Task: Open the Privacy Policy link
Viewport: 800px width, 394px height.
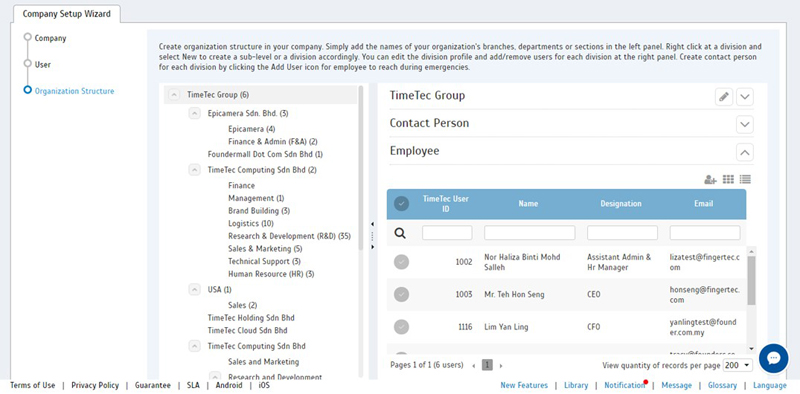Action: pyautogui.click(x=95, y=385)
